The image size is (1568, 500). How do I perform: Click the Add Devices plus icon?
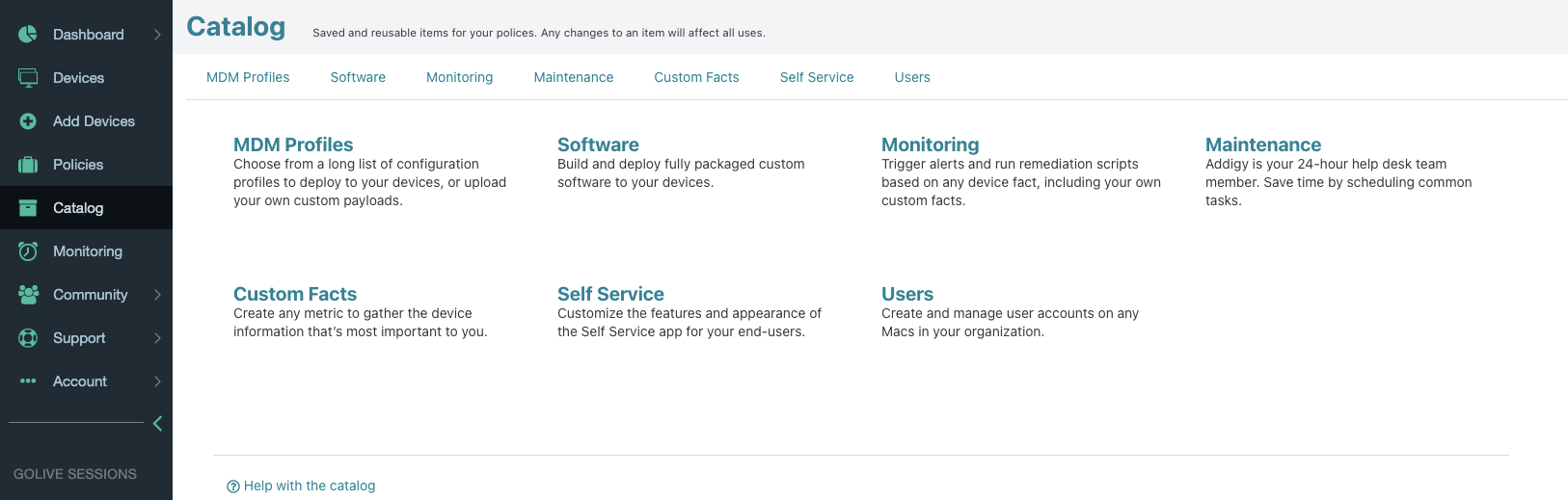(x=28, y=121)
